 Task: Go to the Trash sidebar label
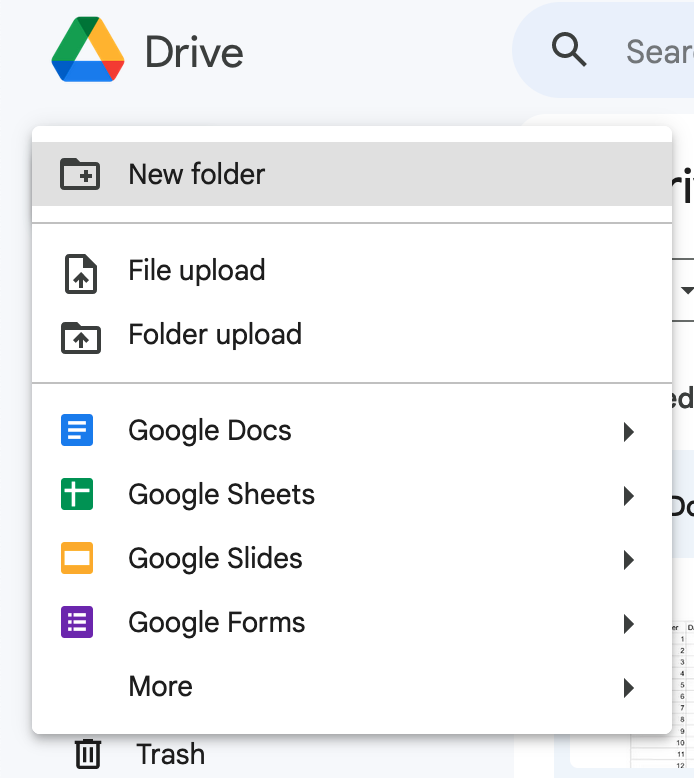pos(170,754)
